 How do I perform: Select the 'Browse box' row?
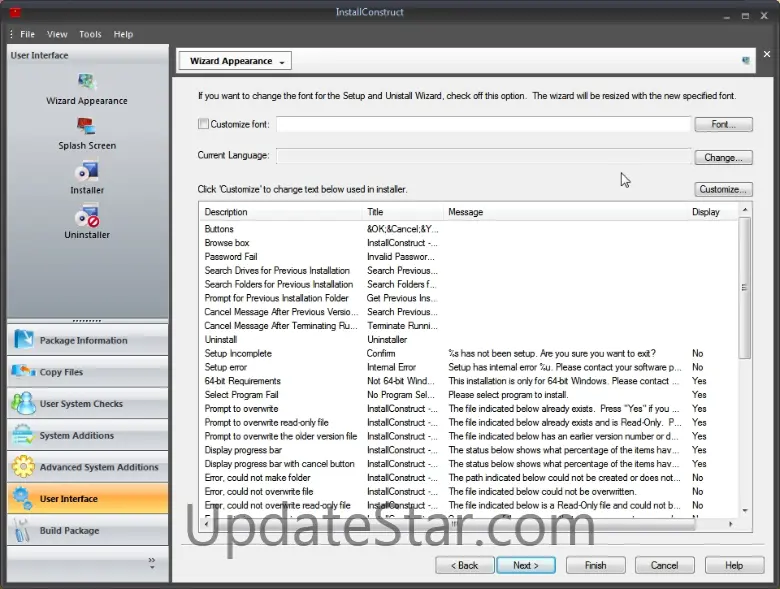click(x=469, y=243)
